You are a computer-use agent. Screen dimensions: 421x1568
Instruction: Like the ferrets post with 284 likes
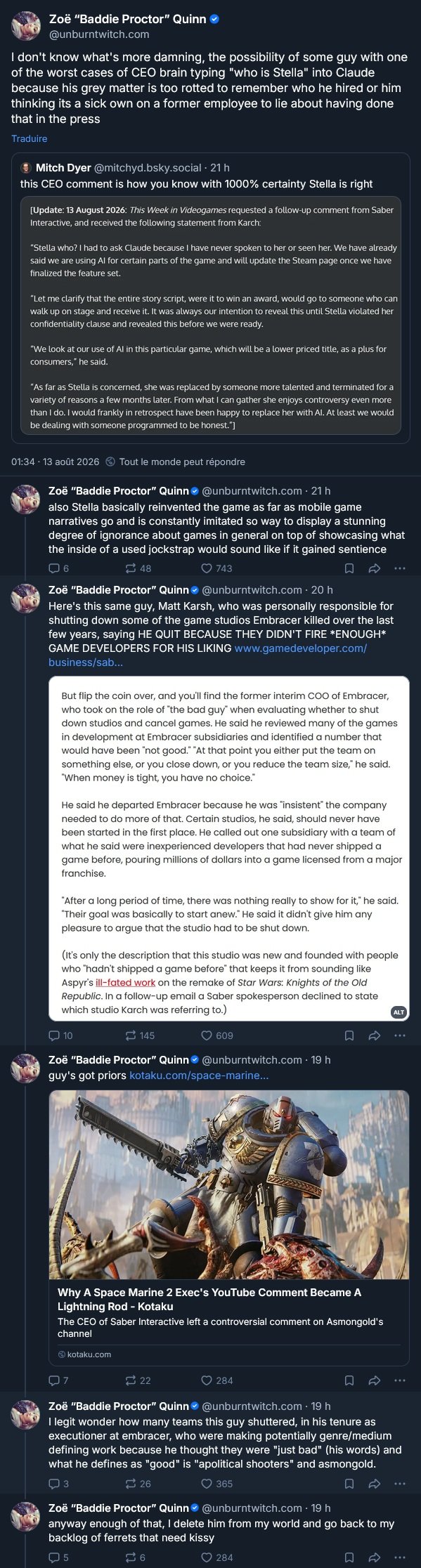[x=216, y=1557]
